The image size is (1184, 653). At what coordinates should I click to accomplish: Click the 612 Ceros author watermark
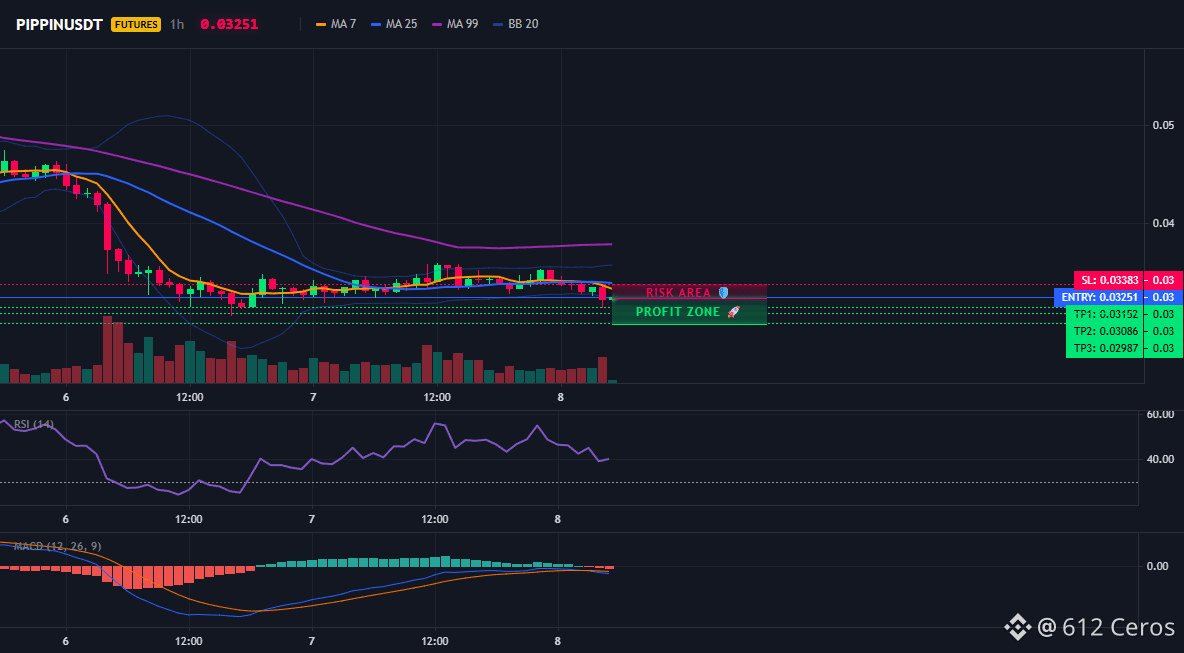(x=1106, y=627)
